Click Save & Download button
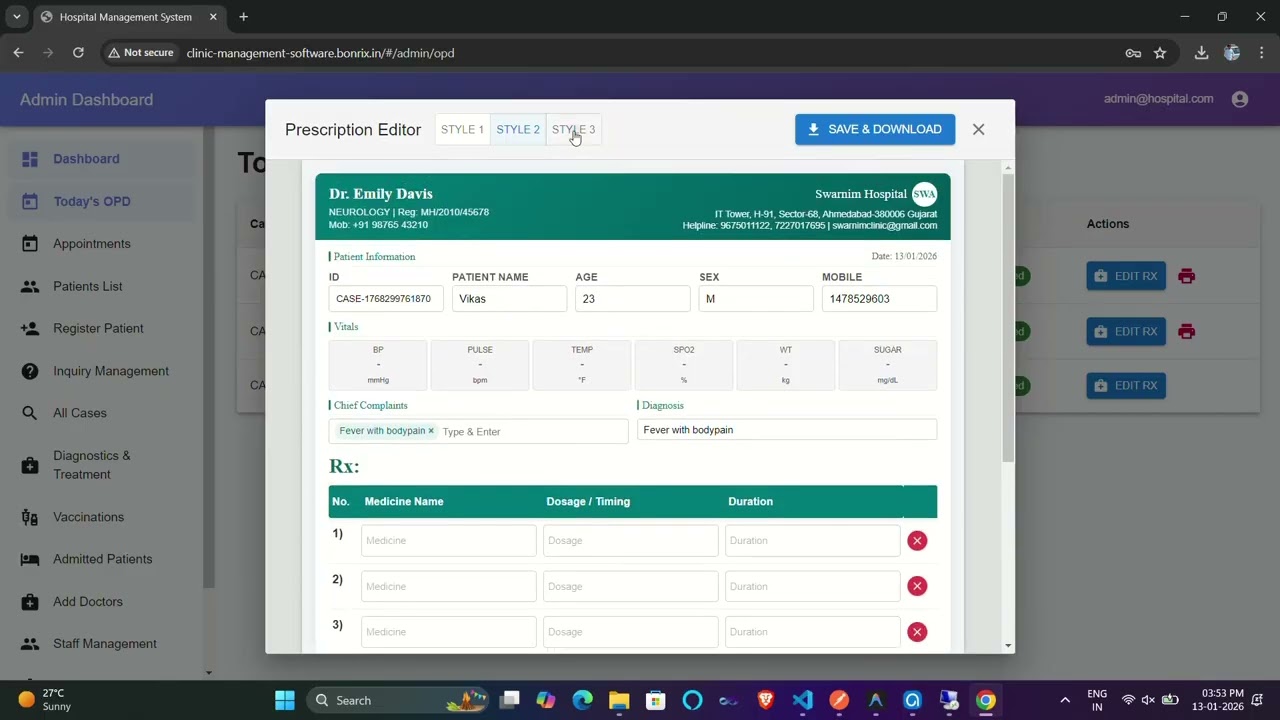Image resolution: width=1280 pixels, height=720 pixels. [x=875, y=129]
